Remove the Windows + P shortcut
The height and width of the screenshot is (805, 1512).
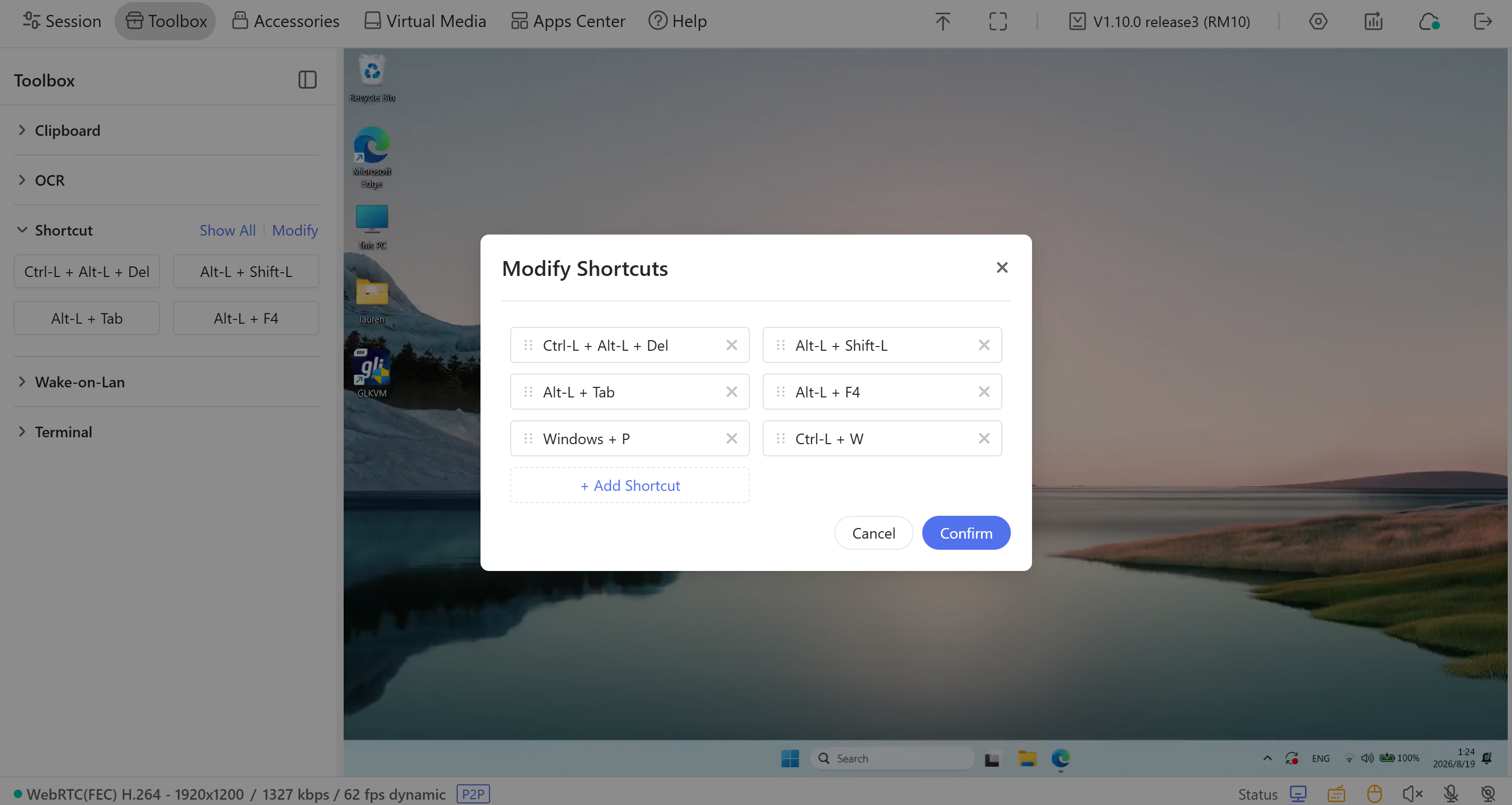click(x=731, y=439)
